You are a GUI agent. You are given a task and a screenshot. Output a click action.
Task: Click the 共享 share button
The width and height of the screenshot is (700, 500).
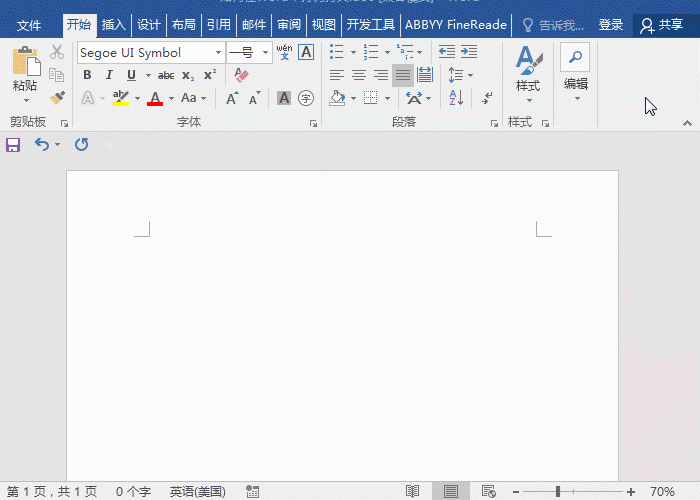coord(662,25)
